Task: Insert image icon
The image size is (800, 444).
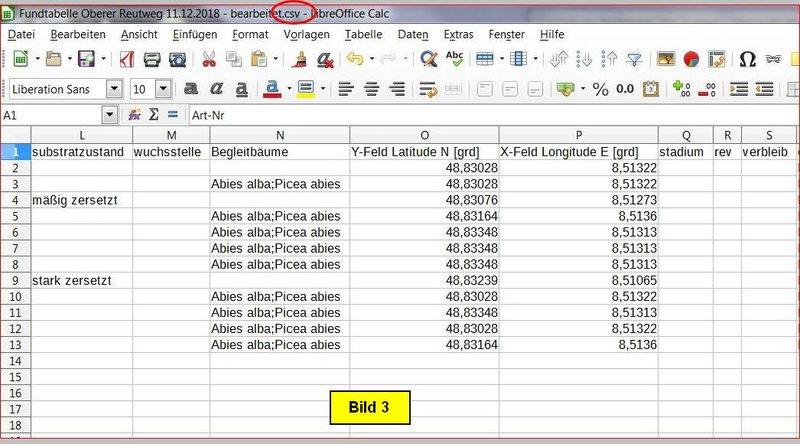Action: click(666, 59)
